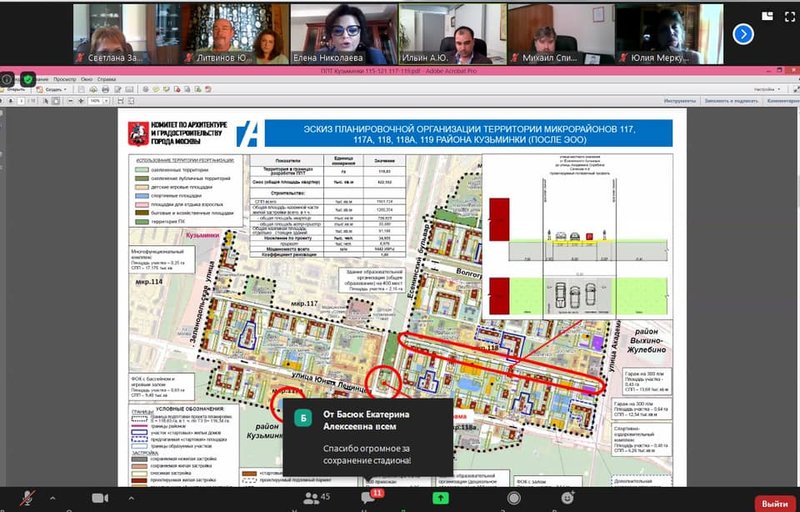This screenshot has width=800, height=512.
Task: Click the Record circle icon
Action: (x=514, y=498)
